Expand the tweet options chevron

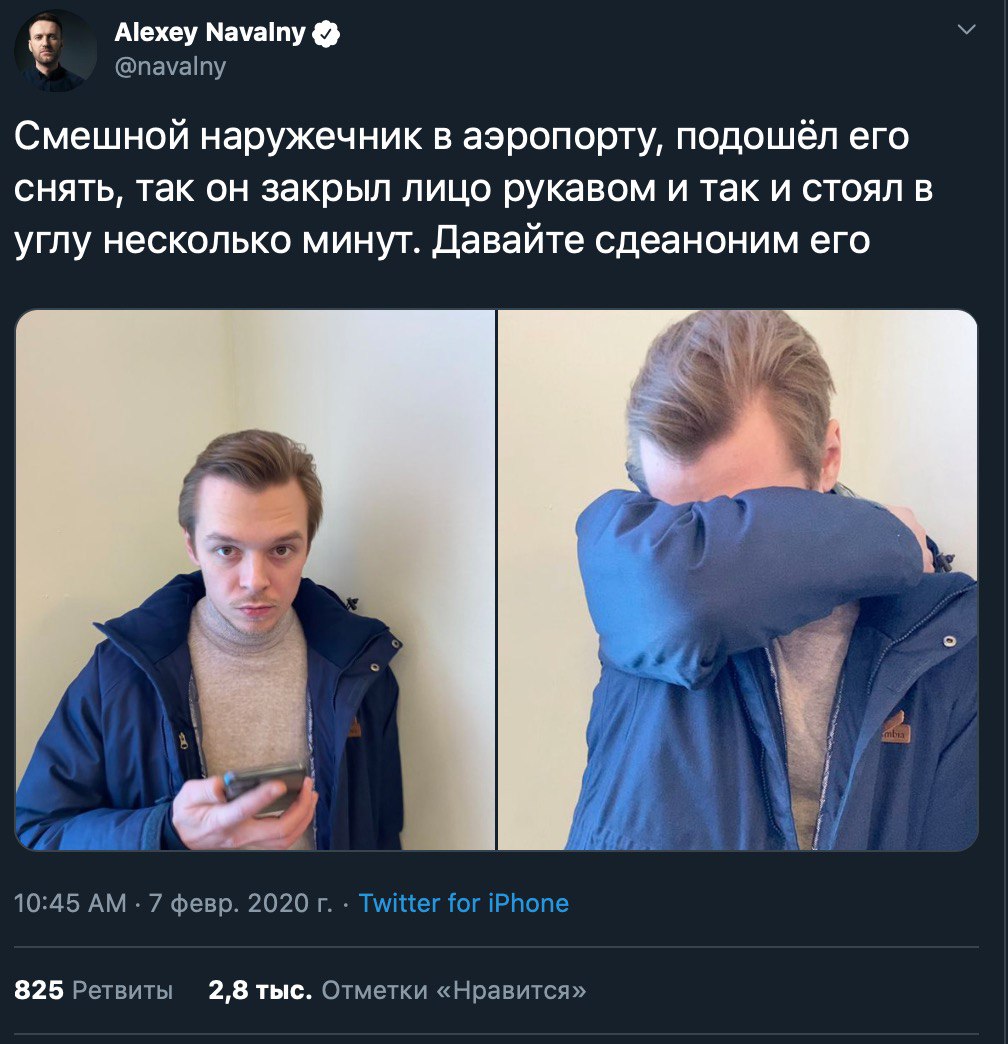pos(966,29)
